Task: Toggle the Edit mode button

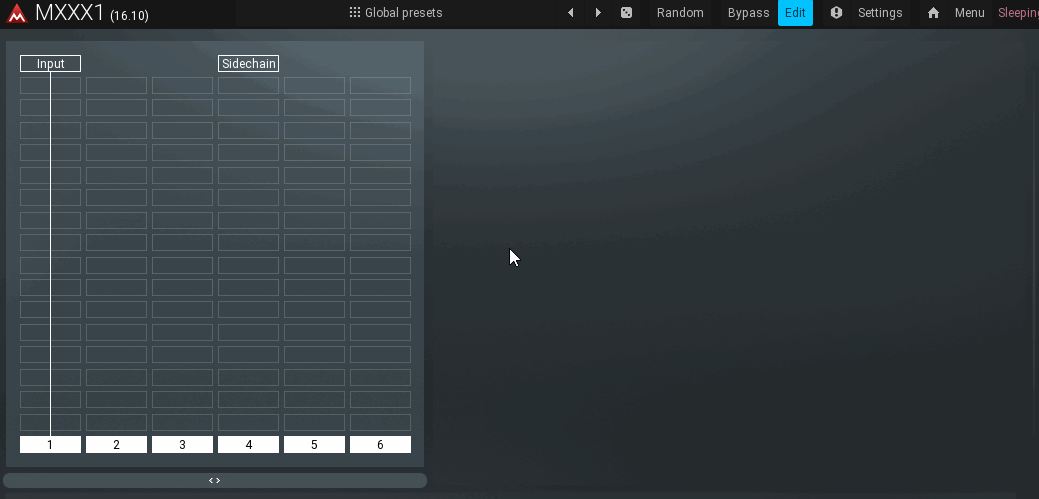Action: 795,13
